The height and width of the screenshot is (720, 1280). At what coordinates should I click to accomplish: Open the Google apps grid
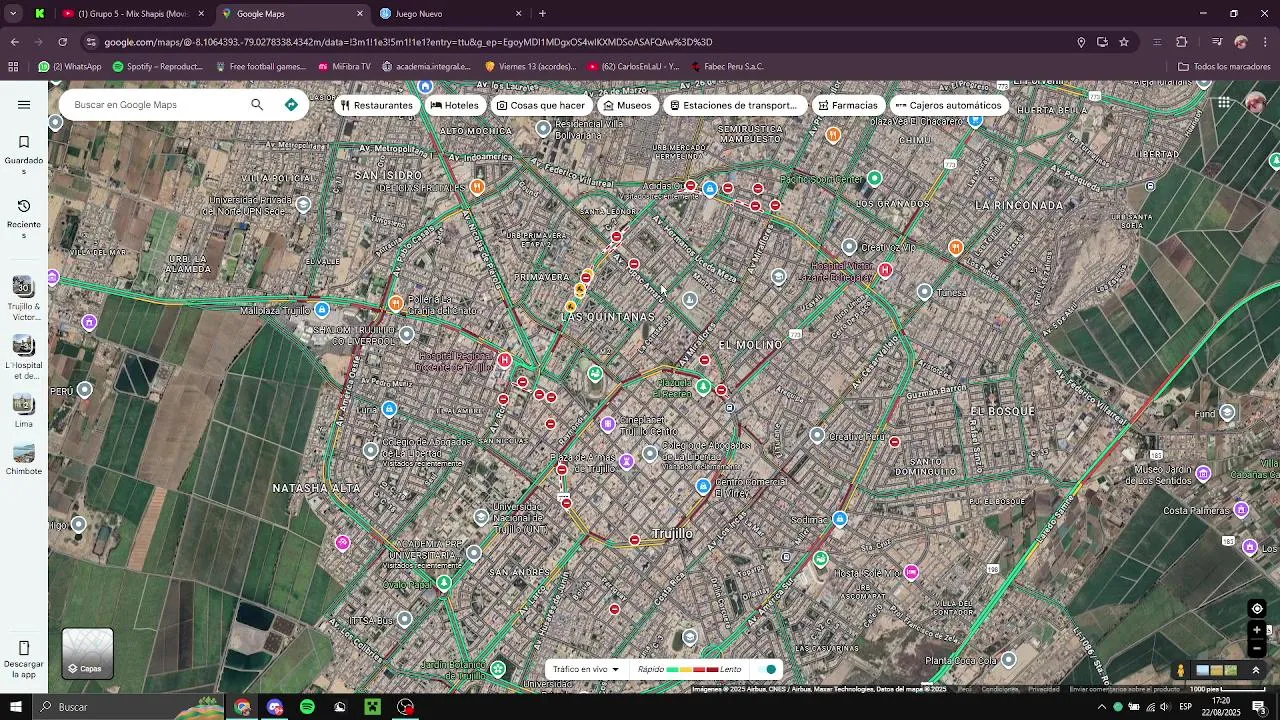[1224, 103]
